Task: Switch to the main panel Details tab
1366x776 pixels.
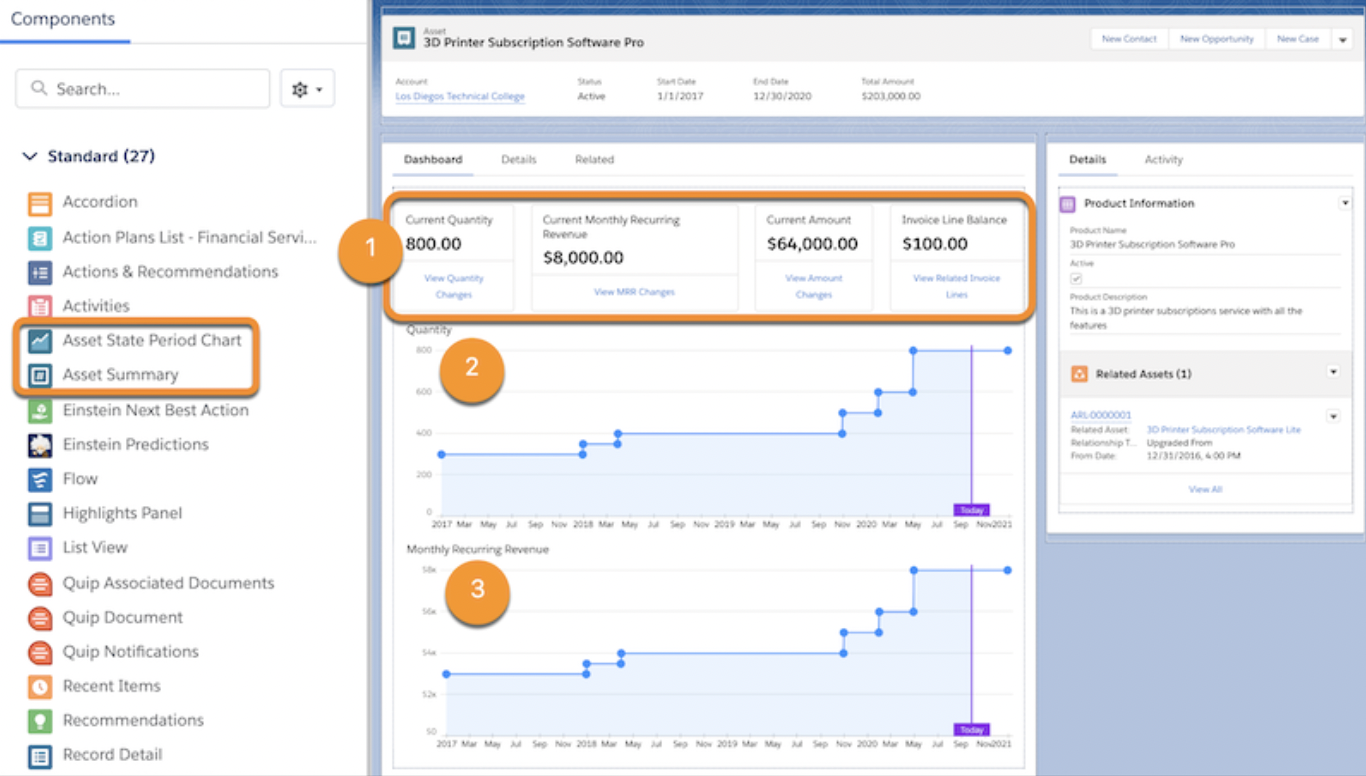Action: pos(519,160)
